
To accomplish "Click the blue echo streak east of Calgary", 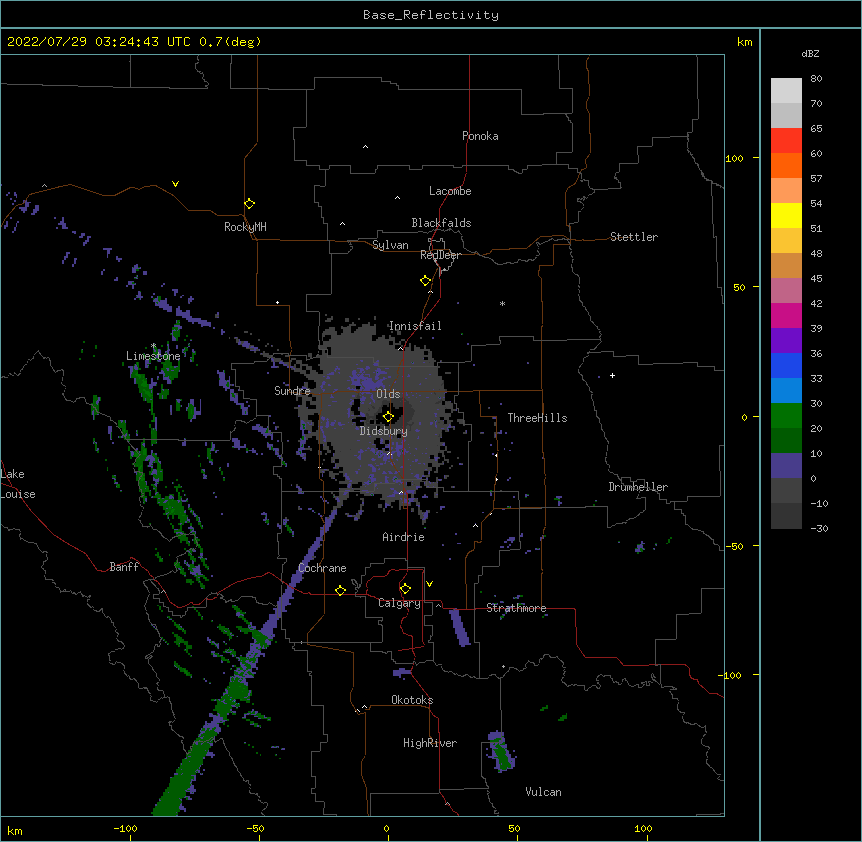I will 460,628.
